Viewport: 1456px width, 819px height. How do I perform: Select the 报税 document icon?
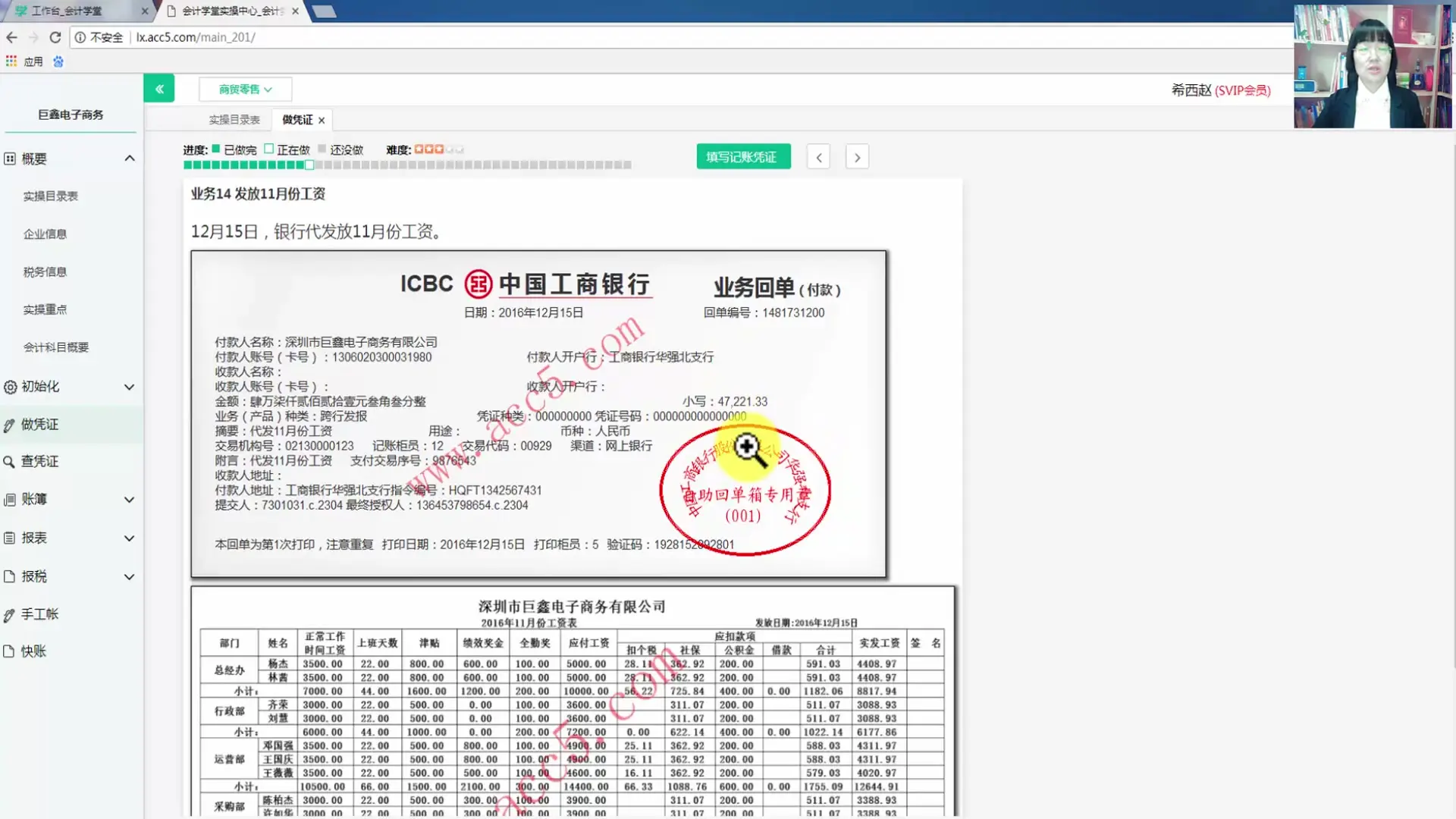tap(8, 576)
